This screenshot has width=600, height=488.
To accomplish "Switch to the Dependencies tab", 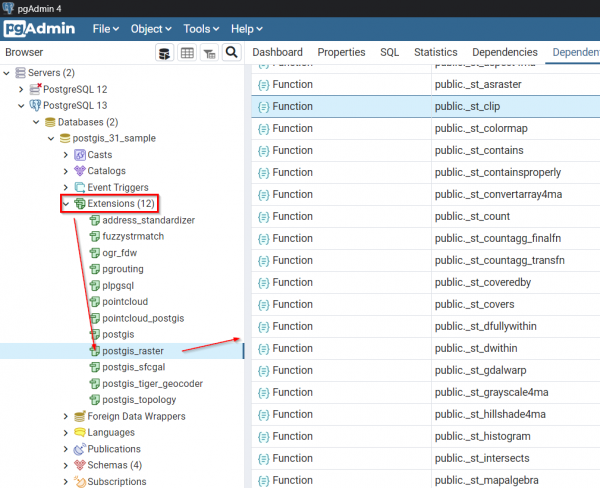I will point(505,52).
